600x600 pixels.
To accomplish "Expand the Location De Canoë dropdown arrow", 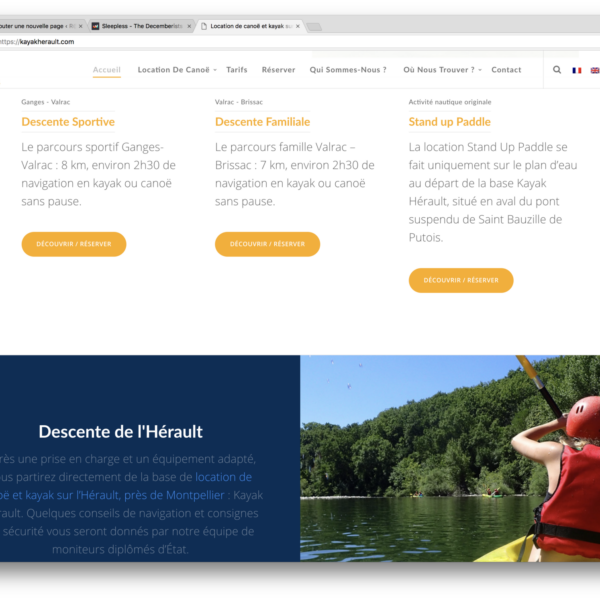I will 215,70.
